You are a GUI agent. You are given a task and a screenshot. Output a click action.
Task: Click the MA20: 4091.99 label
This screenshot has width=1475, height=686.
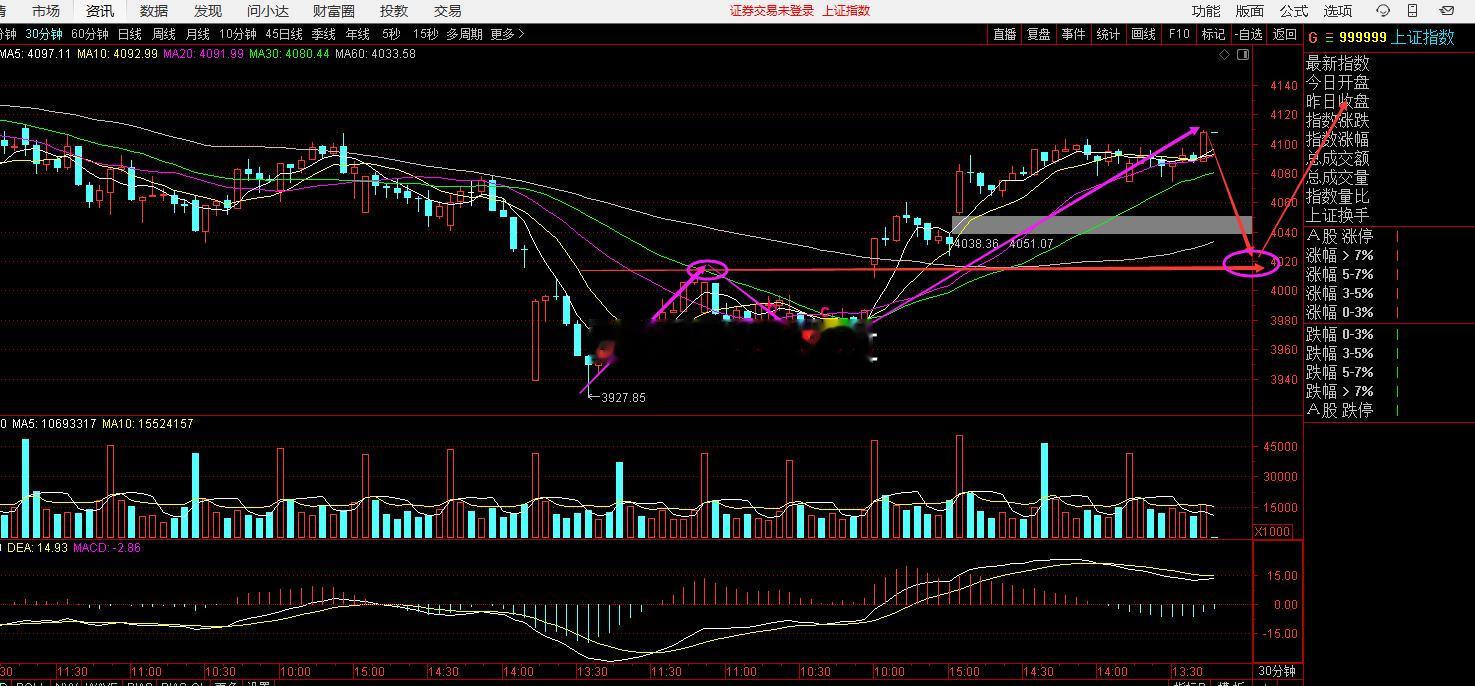click(x=203, y=54)
